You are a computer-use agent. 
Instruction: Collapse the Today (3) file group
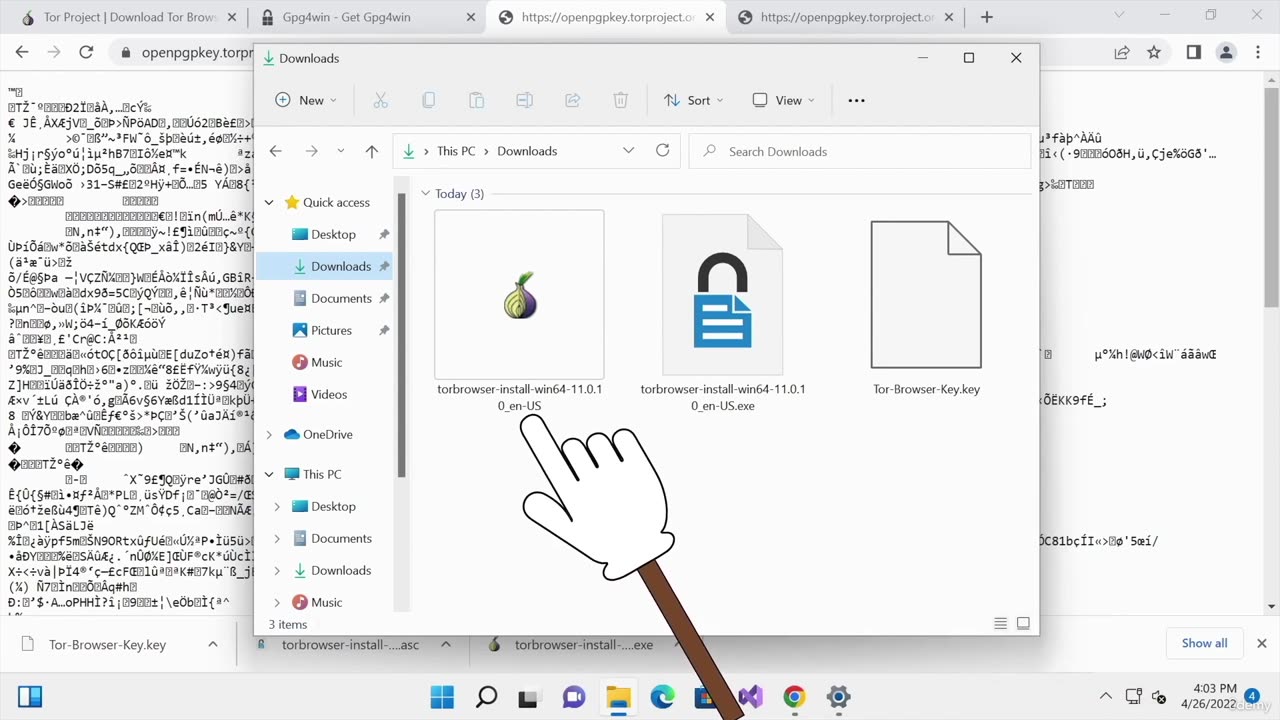pos(426,193)
